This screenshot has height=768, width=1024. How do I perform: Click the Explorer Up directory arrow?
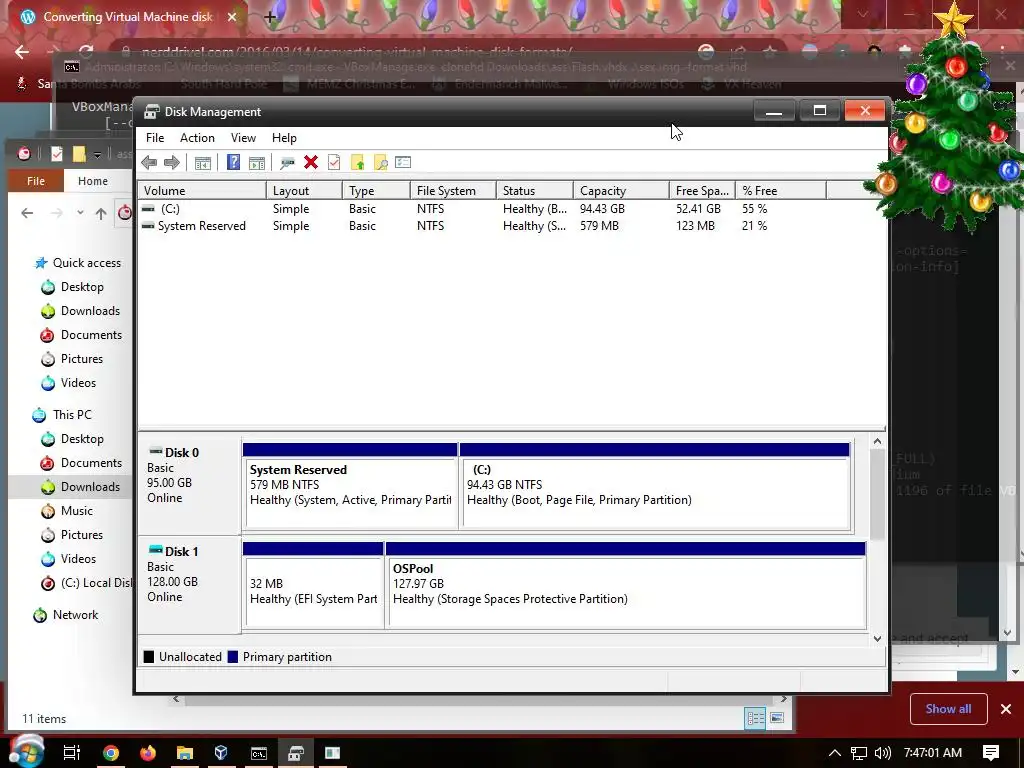pyautogui.click(x=101, y=213)
